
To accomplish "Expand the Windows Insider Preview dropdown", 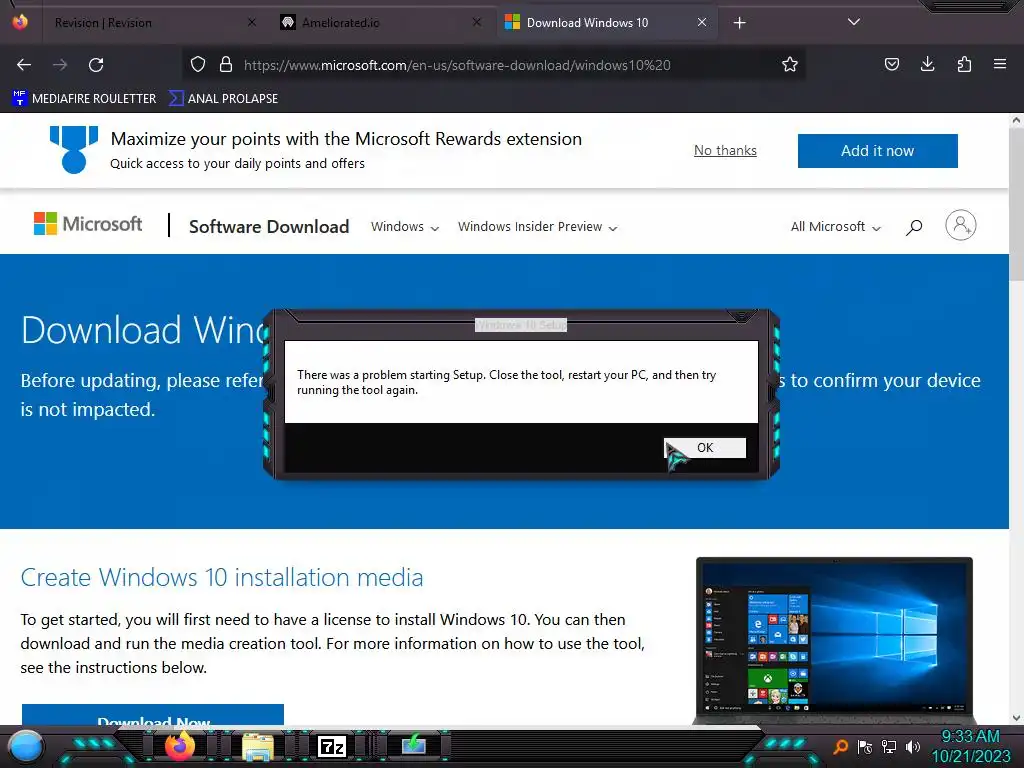I will pyautogui.click(x=537, y=227).
